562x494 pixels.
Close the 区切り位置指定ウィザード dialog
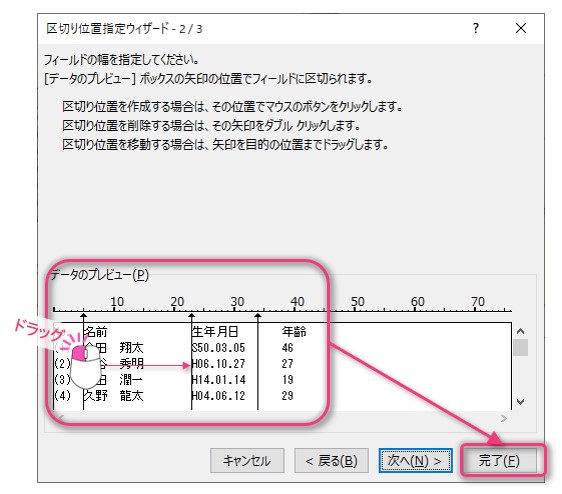tap(521, 28)
